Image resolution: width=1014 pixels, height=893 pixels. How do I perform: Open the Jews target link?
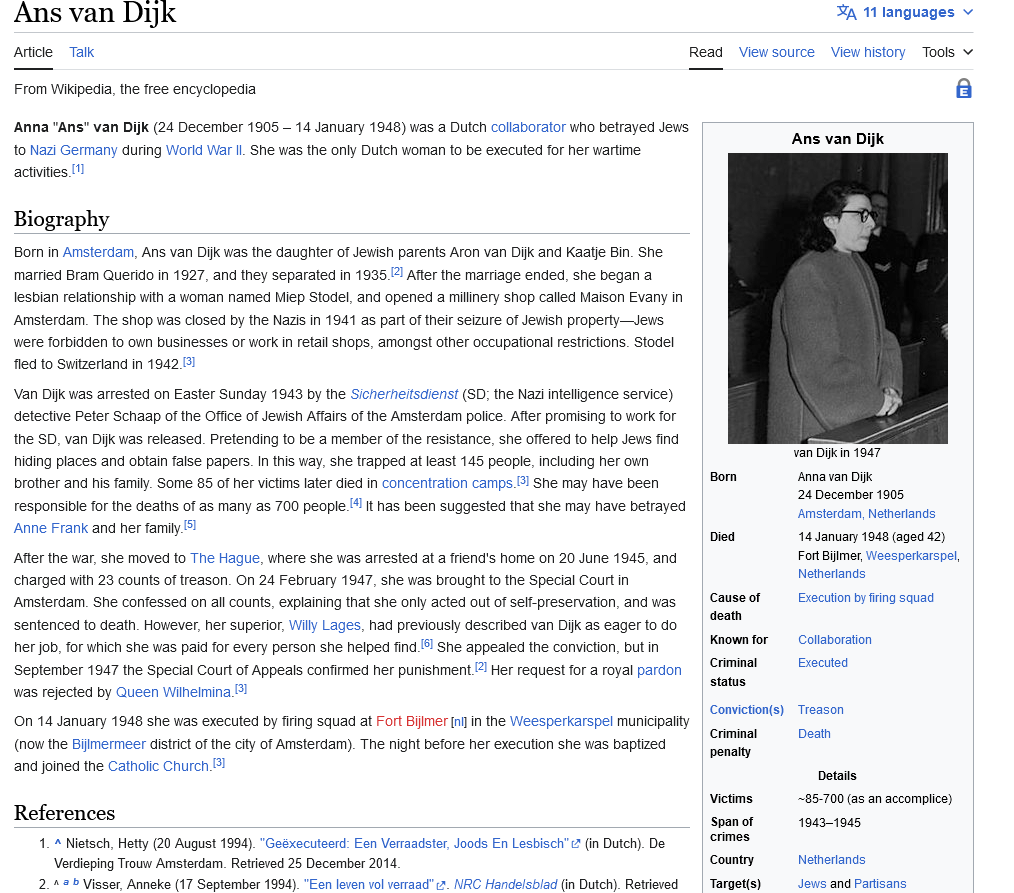pyautogui.click(x=812, y=884)
